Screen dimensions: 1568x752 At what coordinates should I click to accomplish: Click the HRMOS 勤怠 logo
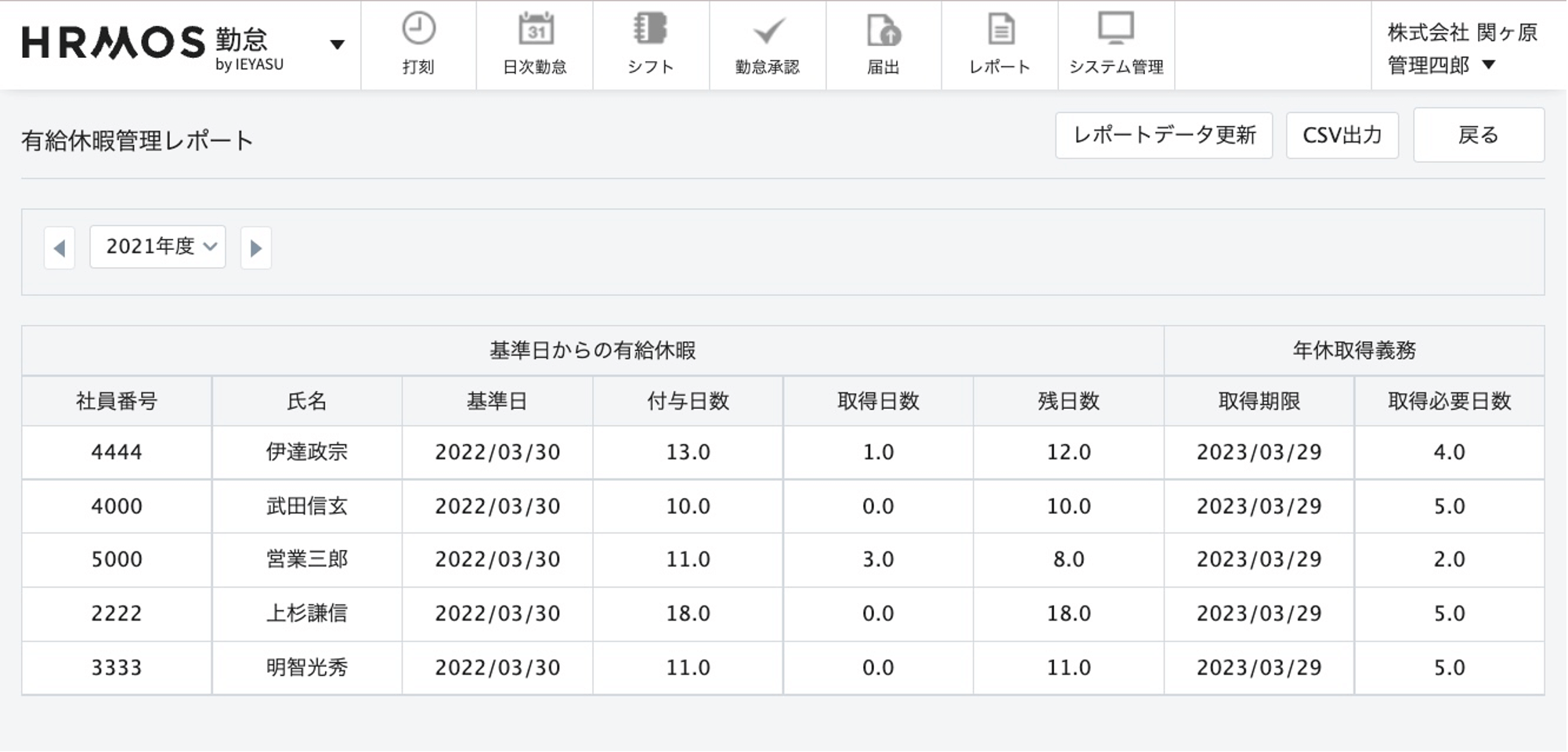point(153,44)
